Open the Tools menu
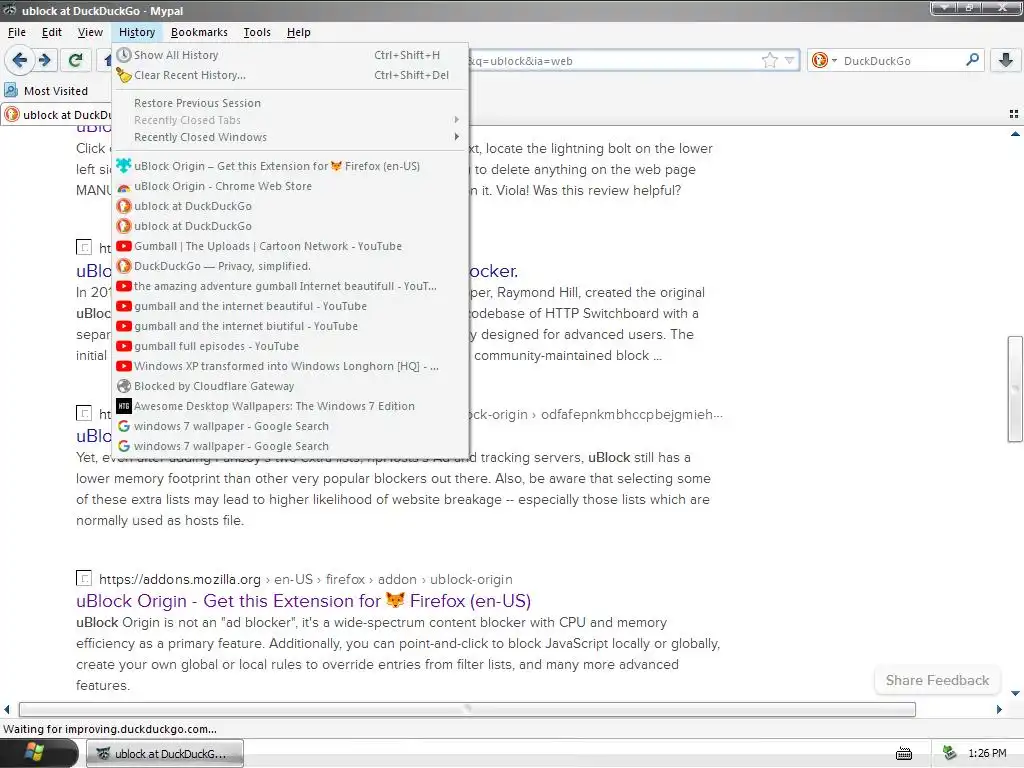Viewport: 1024px width, 768px height. (257, 32)
